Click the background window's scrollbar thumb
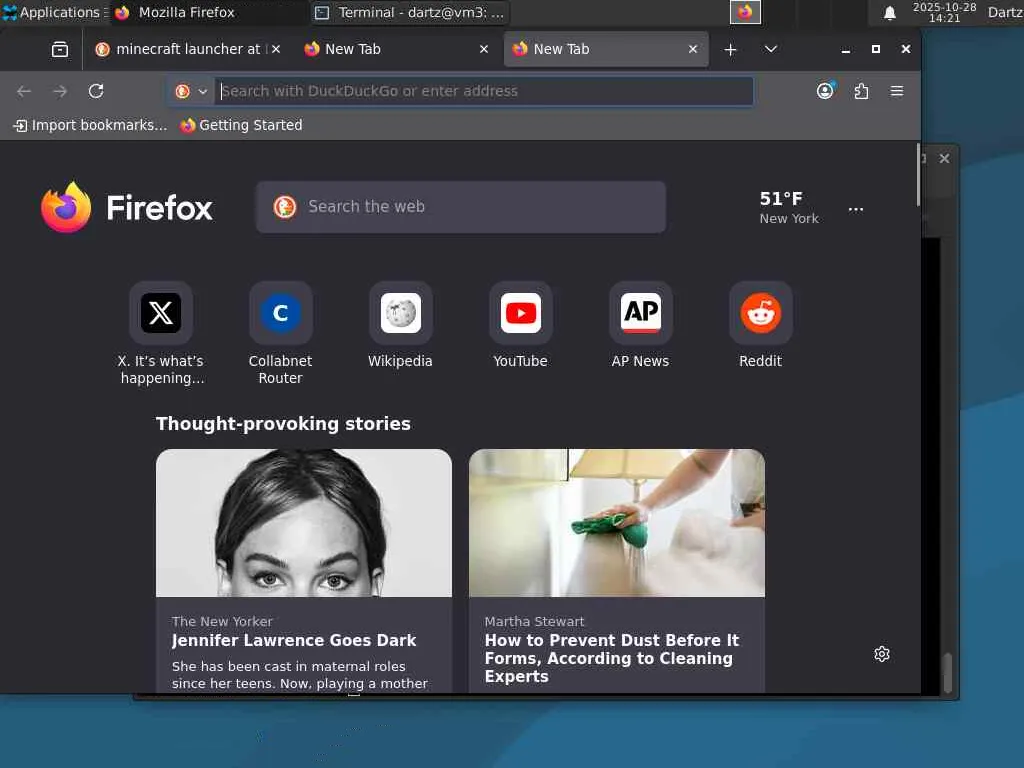 (x=948, y=673)
